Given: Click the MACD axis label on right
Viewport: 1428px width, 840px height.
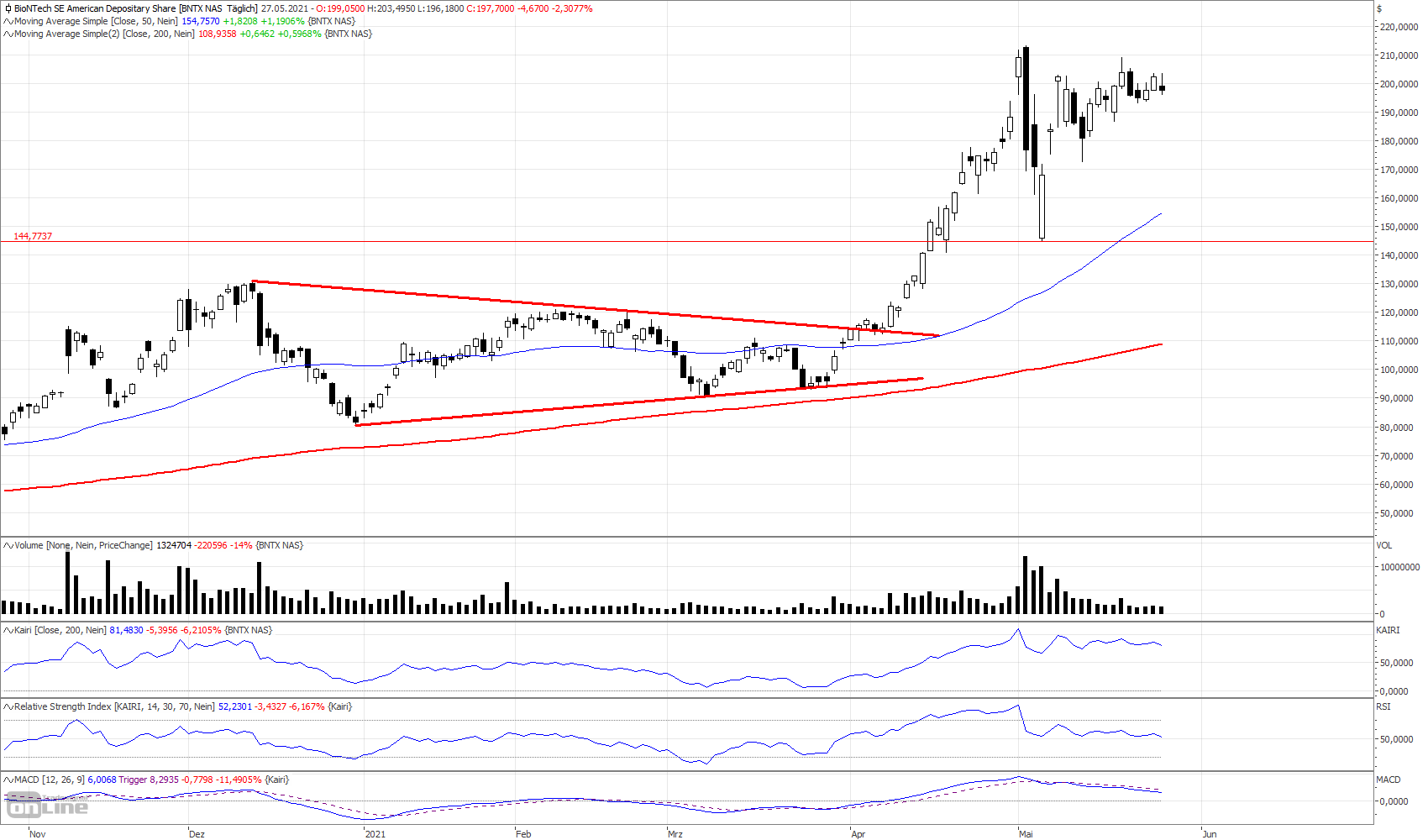Looking at the screenshot, I should pyautogui.click(x=1388, y=780).
